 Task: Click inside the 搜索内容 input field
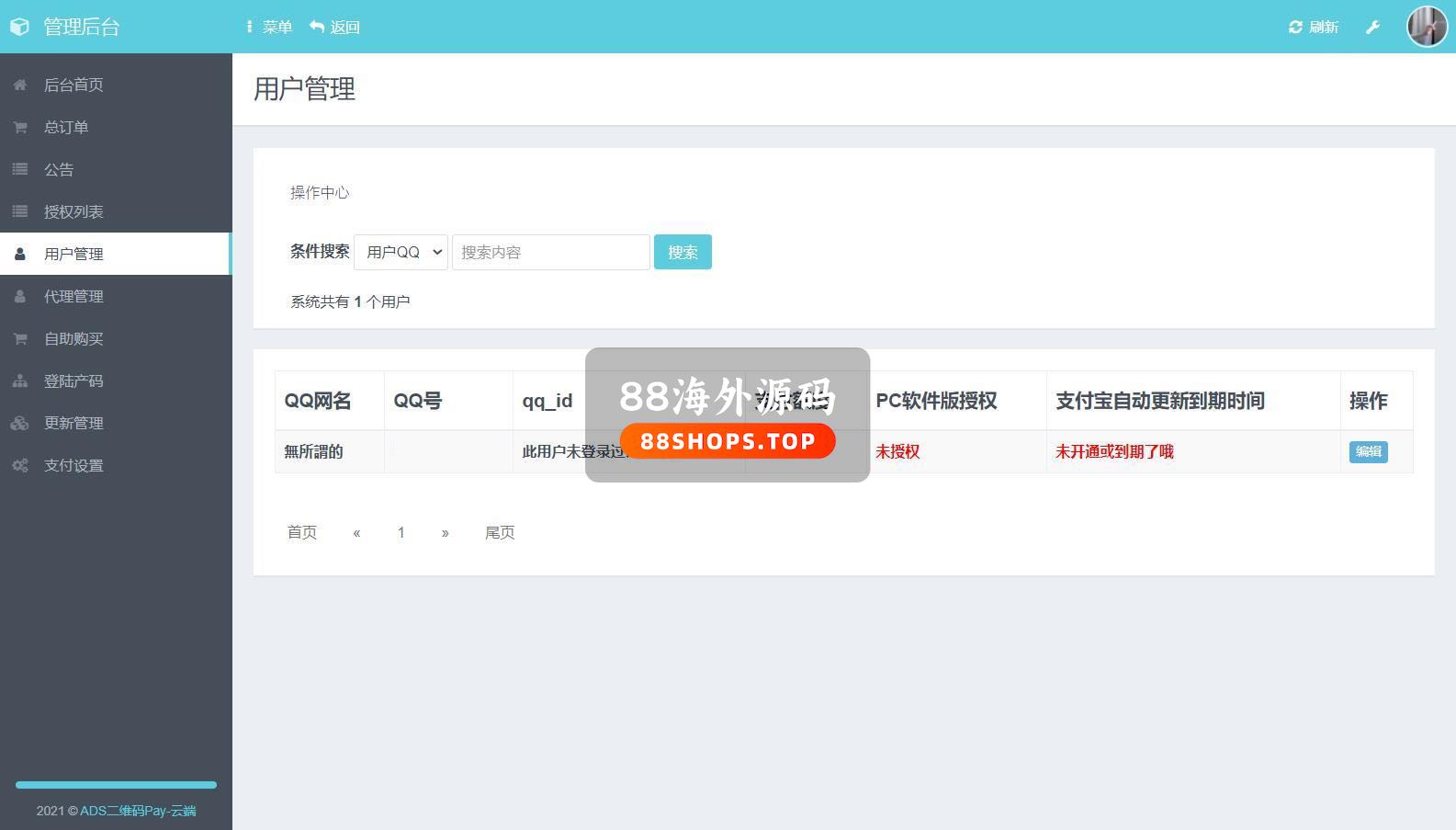pos(550,252)
